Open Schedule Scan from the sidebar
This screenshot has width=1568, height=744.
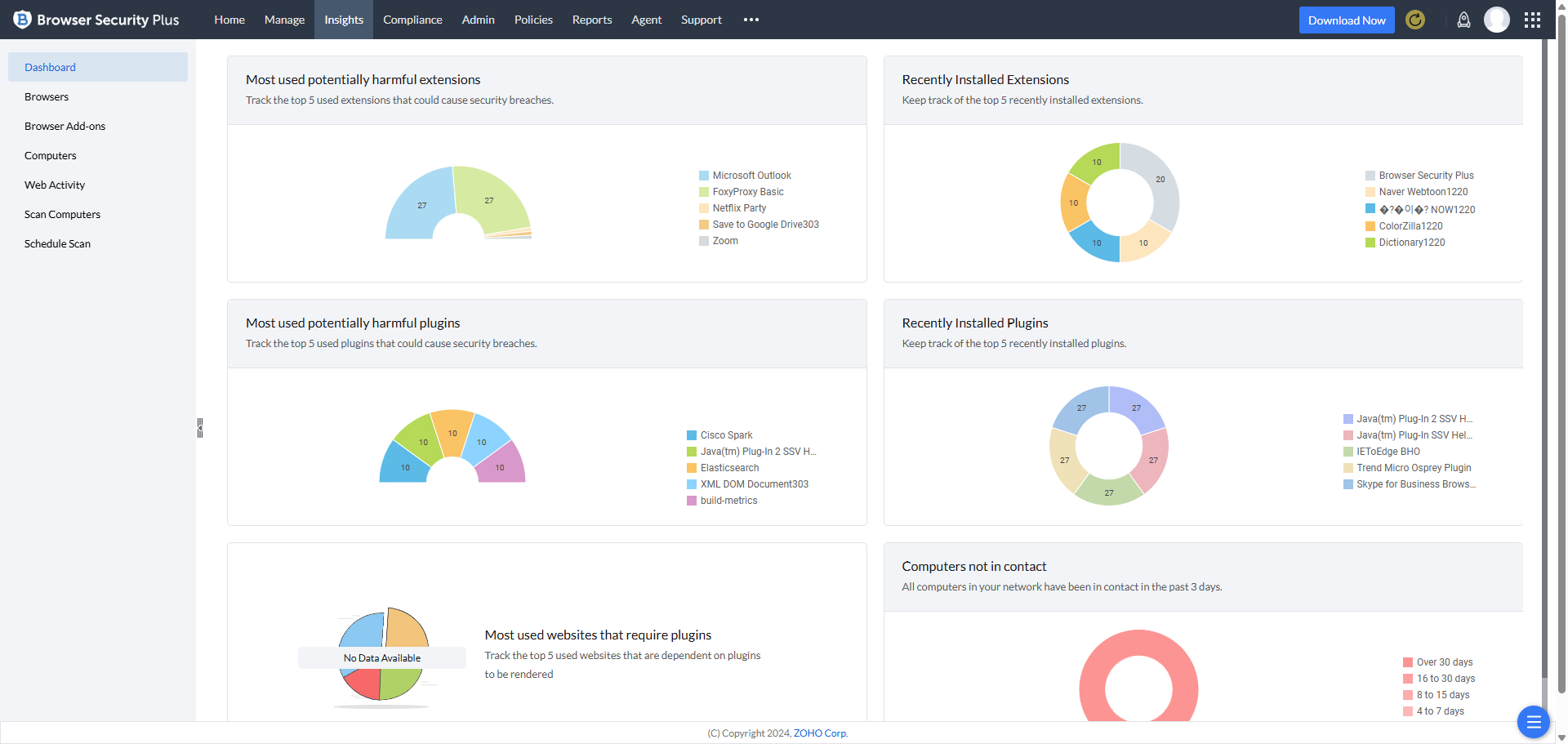(x=57, y=244)
